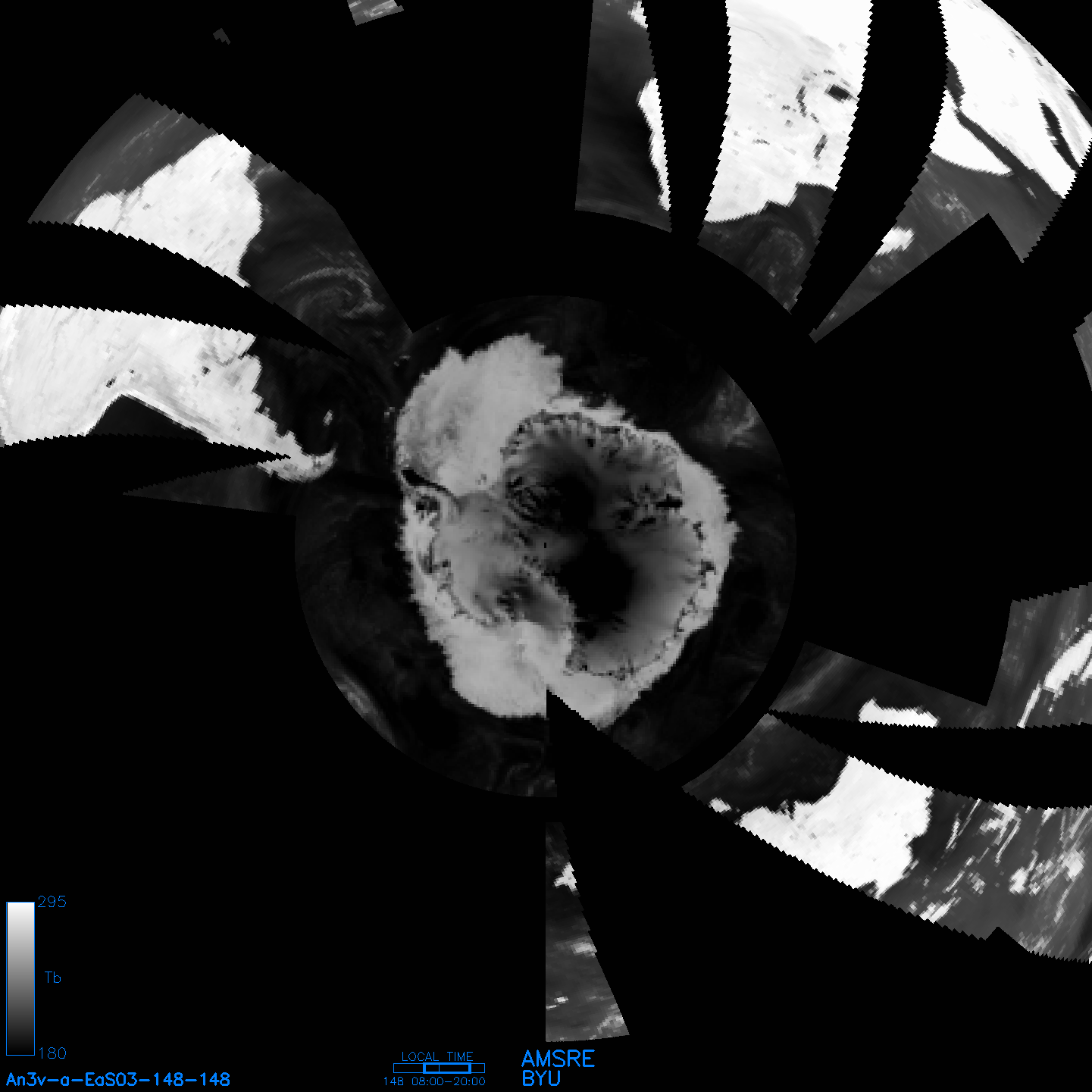Image resolution: width=1092 pixels, height=1092 pixels.
Task: Click the "An3v-a-EaS03-148-148" image identifier
Action: point(118,1080)
